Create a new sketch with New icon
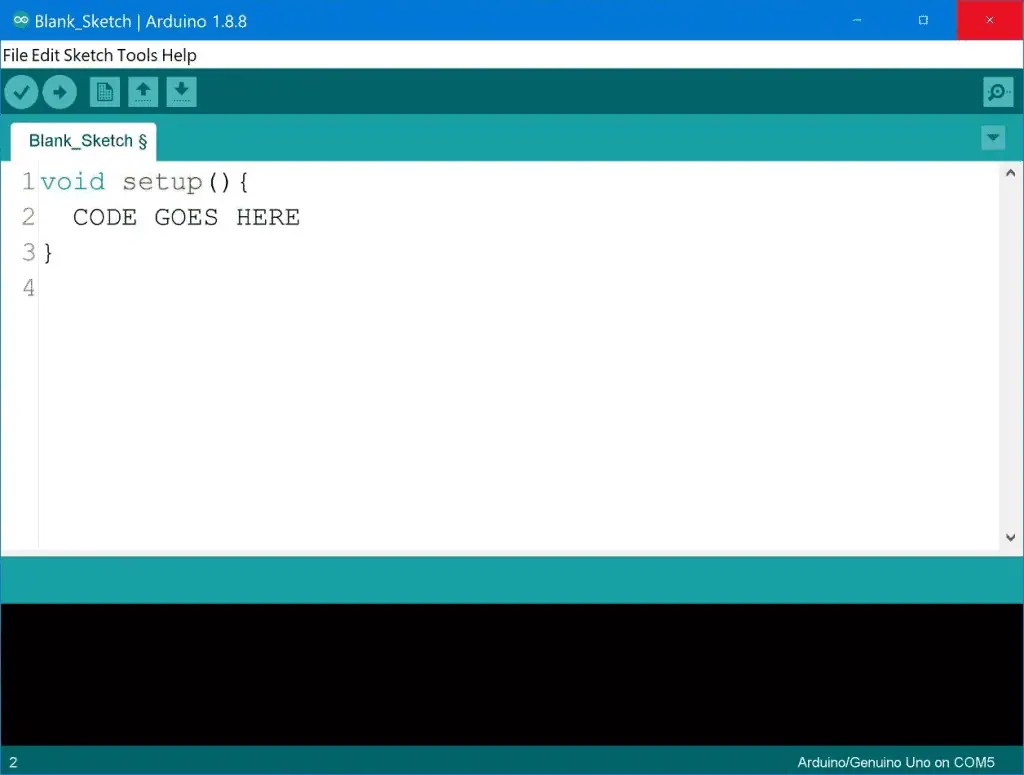Viewport: 1024px width, 775px height. 104,92
